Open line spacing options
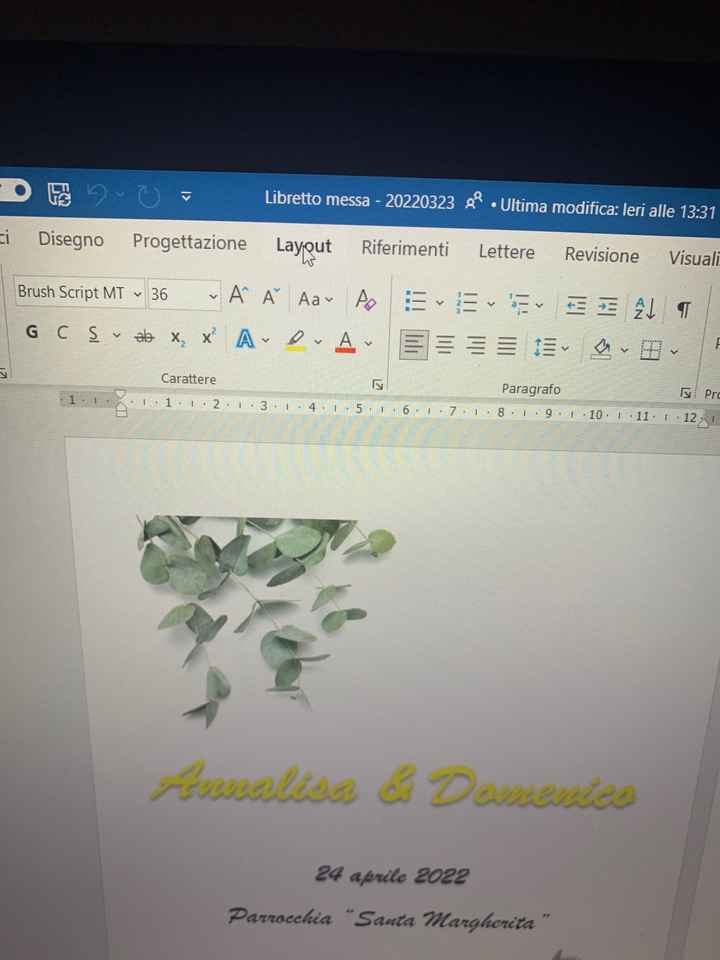720x960 pixels. coord(544,347)
